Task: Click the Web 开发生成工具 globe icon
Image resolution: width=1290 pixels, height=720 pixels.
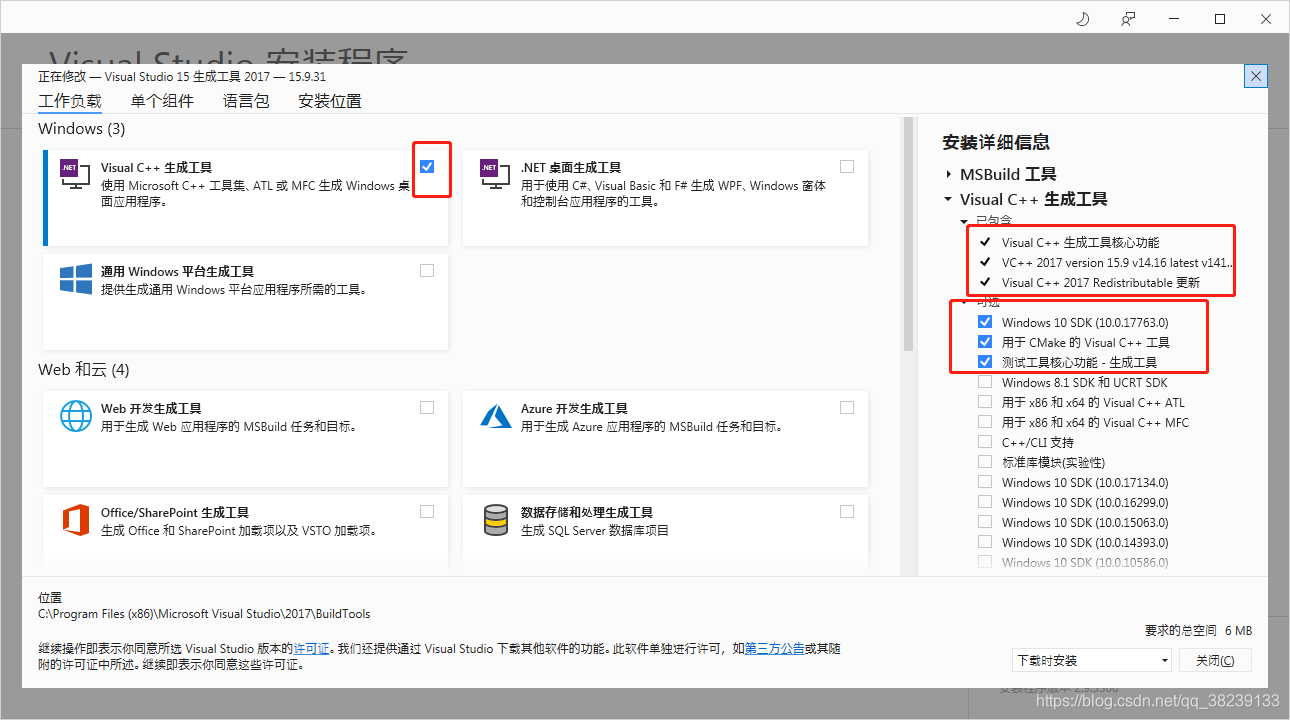Action: point(76,416)
